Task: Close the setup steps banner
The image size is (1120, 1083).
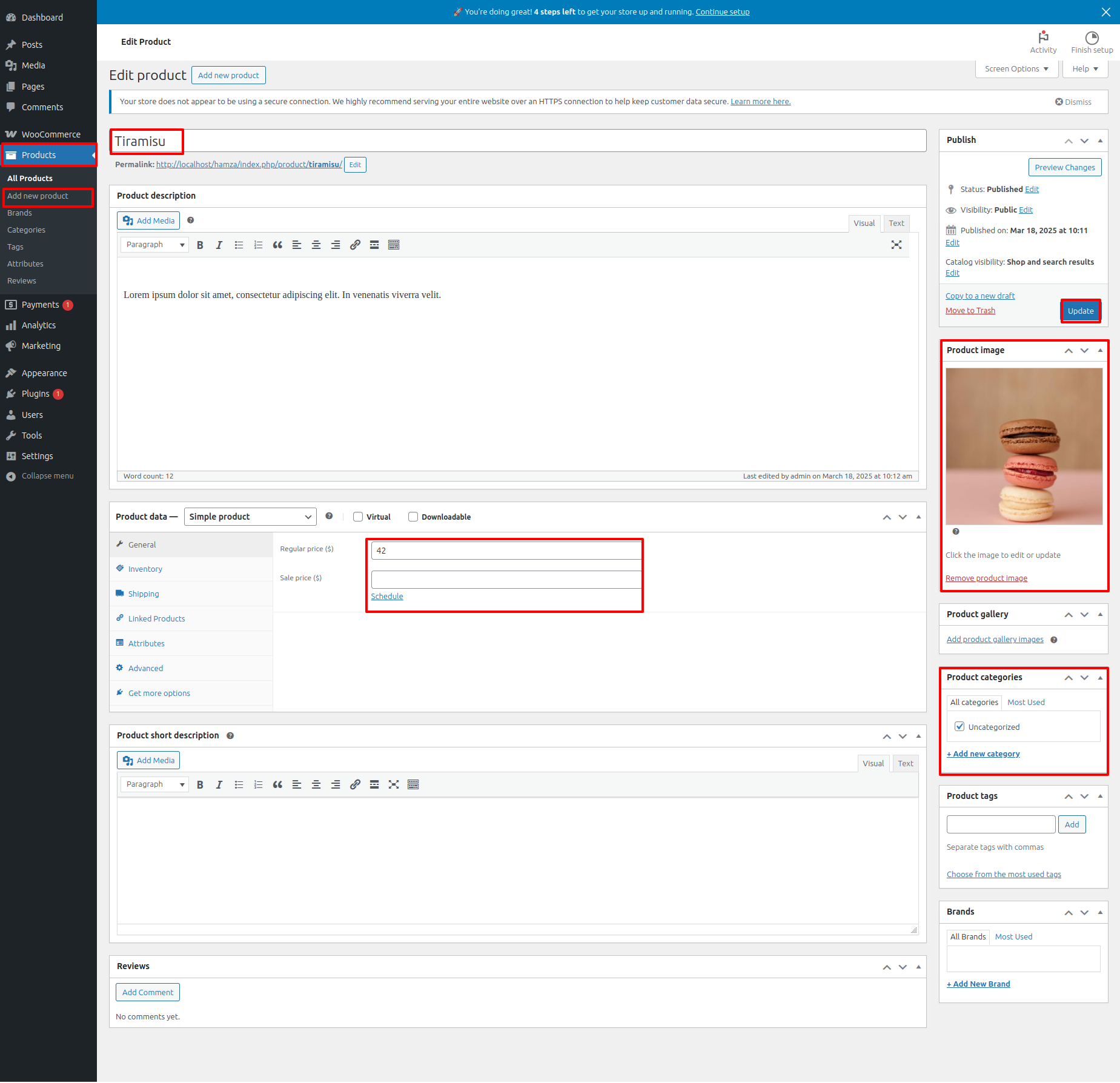Action: point(1106,12)
